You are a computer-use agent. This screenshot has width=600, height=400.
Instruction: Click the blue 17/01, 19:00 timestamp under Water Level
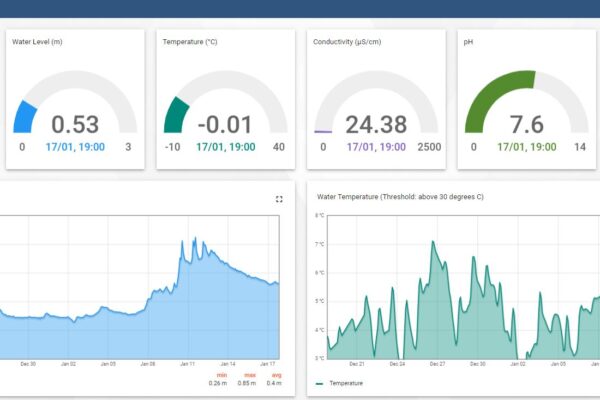coord(75,147)
